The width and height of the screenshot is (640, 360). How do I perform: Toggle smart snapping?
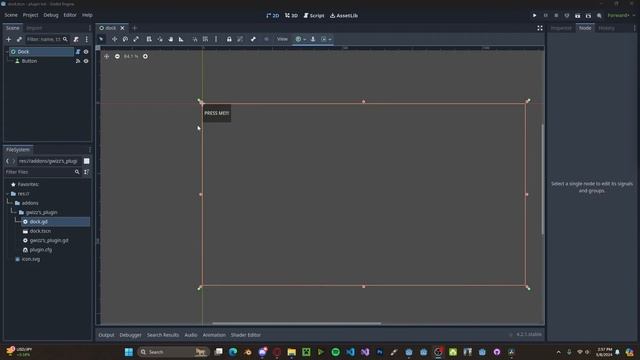point(195,39)
